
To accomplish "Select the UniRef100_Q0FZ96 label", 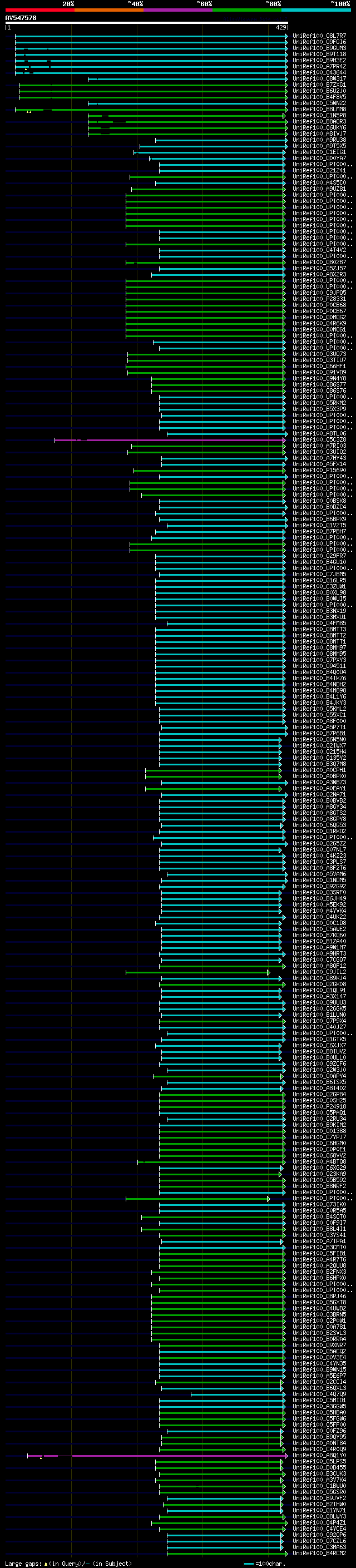I will (x=319, y=1431).
